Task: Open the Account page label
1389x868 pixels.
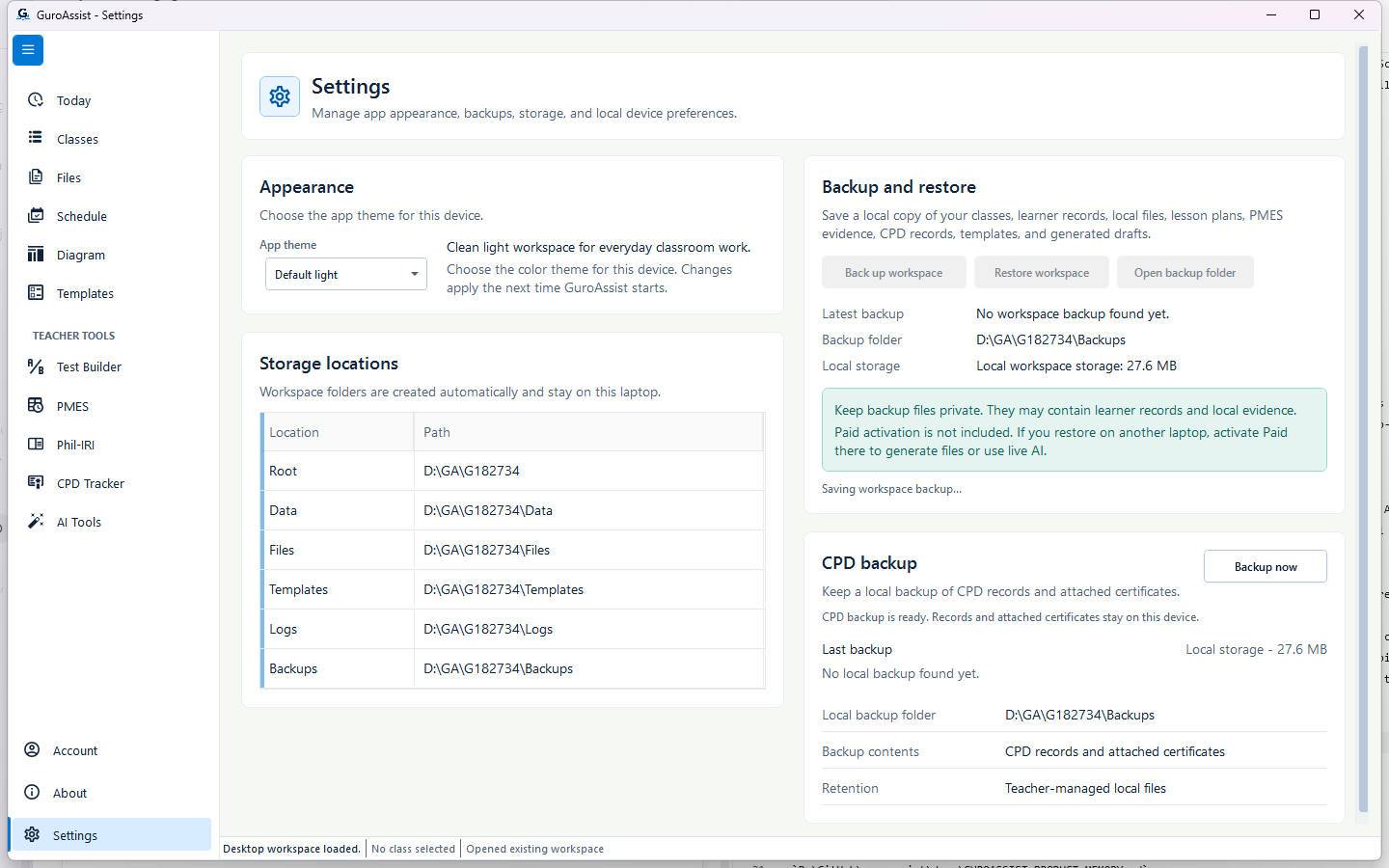Action: pos(75,750)
